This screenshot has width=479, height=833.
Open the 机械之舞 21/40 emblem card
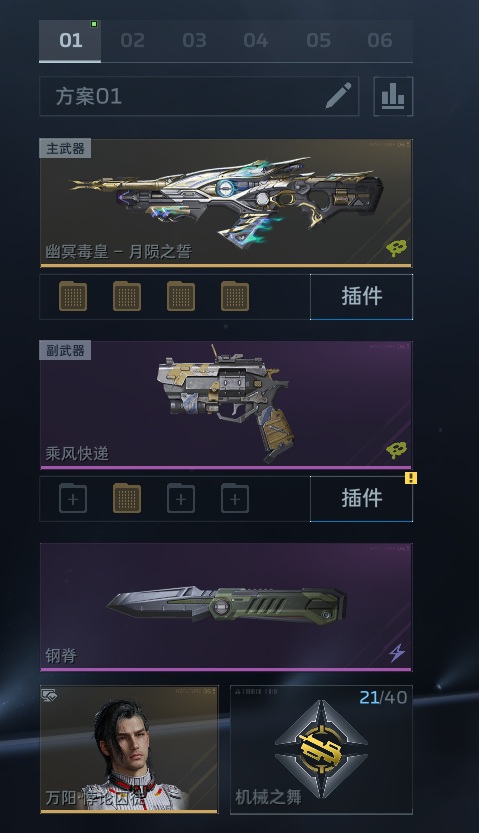321,749
